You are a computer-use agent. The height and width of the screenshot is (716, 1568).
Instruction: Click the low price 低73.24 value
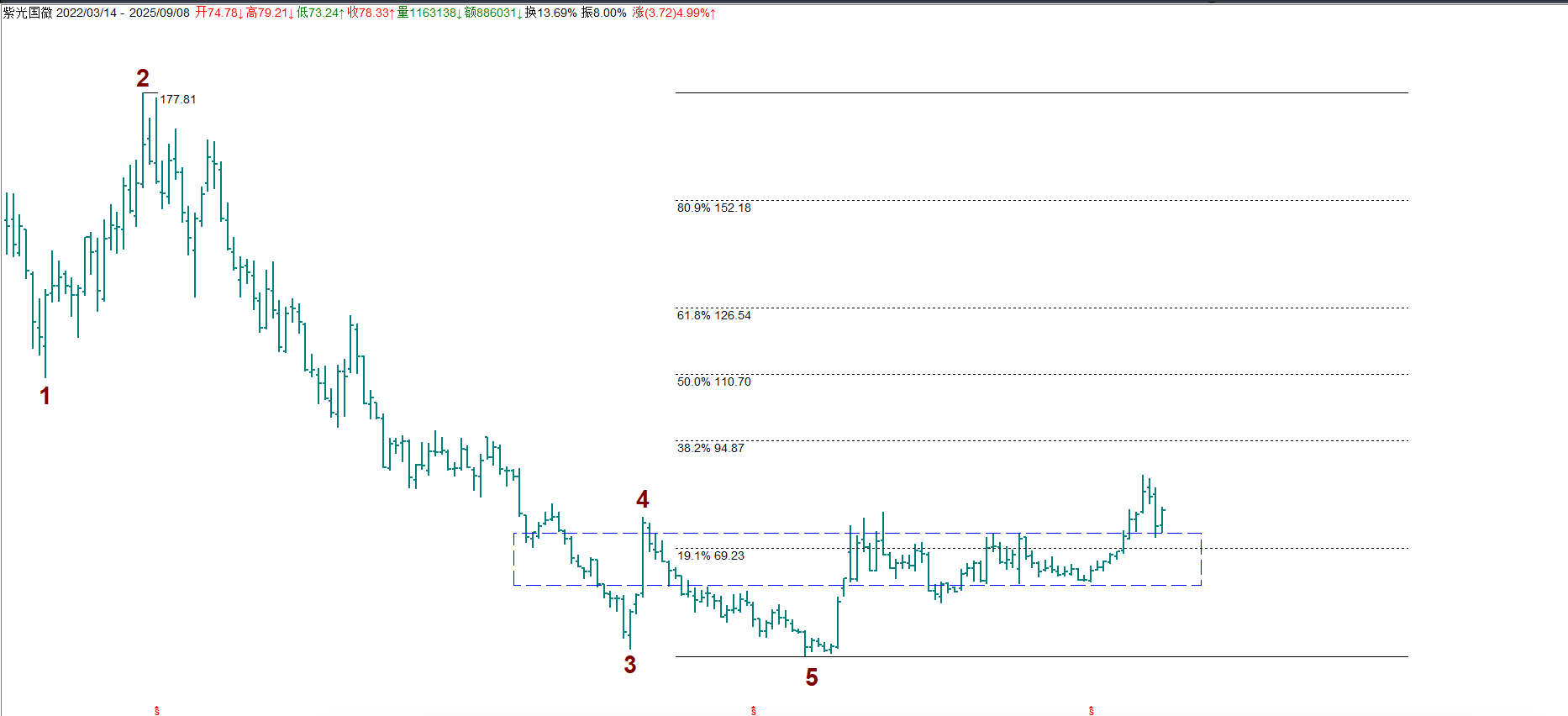(x=320, y=13)
